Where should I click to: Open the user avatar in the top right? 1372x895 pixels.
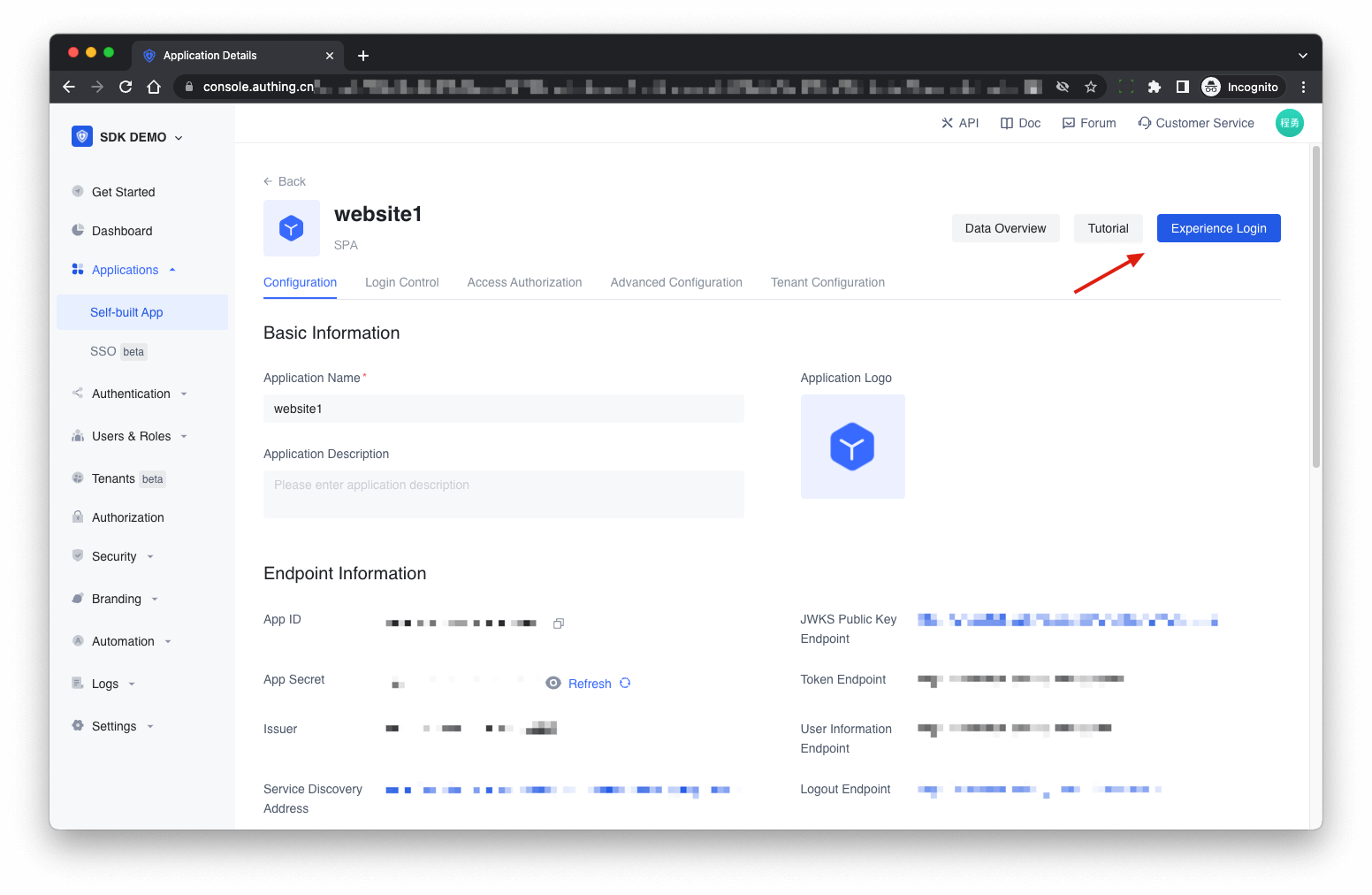click(x=1289, y=123)
